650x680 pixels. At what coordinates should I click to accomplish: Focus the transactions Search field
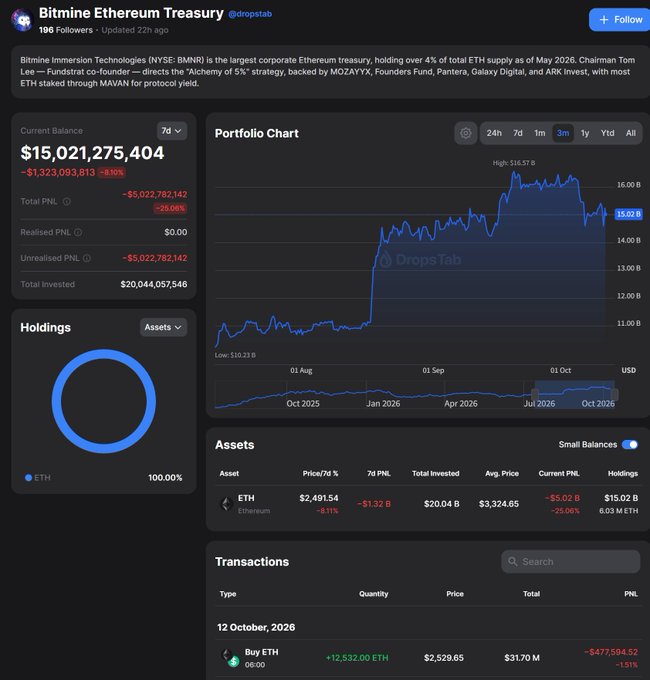tap(571, 562)
